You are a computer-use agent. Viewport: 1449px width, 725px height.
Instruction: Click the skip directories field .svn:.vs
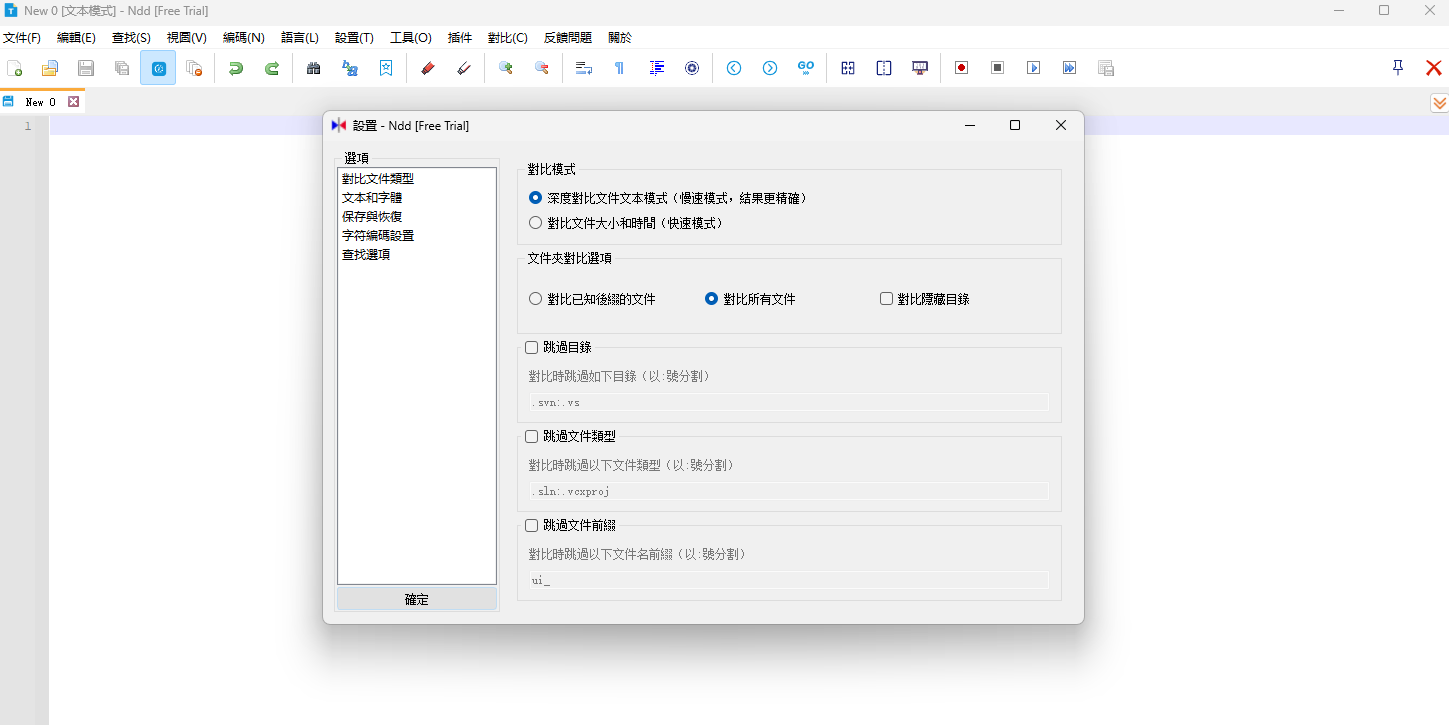[x=788, y=402]
